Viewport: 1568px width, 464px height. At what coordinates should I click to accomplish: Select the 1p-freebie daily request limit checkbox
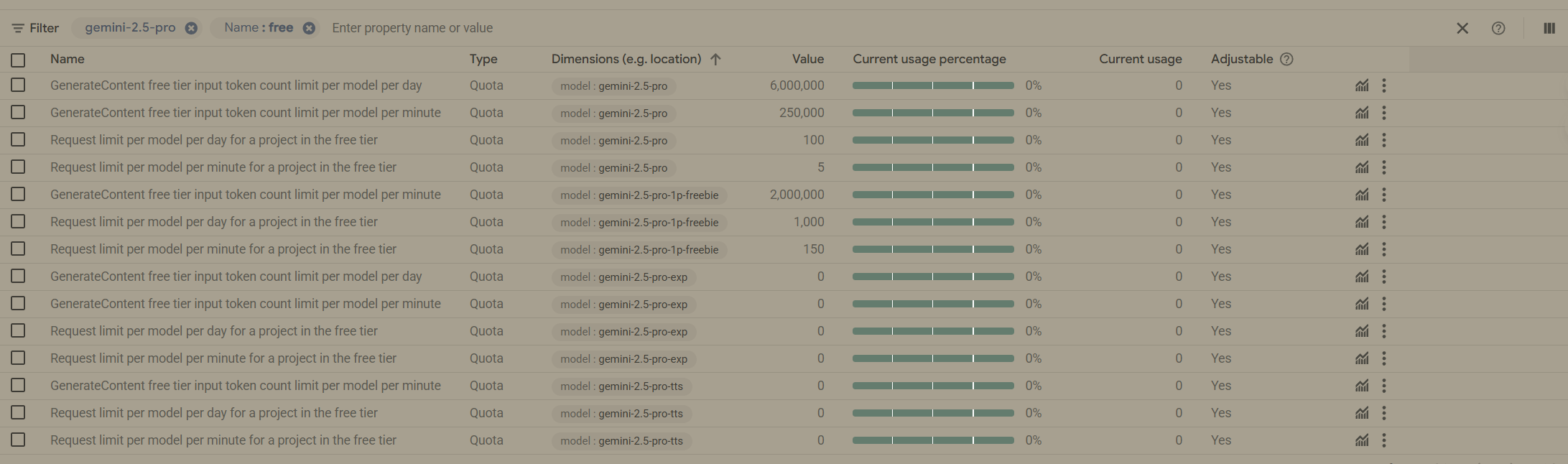[18, 221]
